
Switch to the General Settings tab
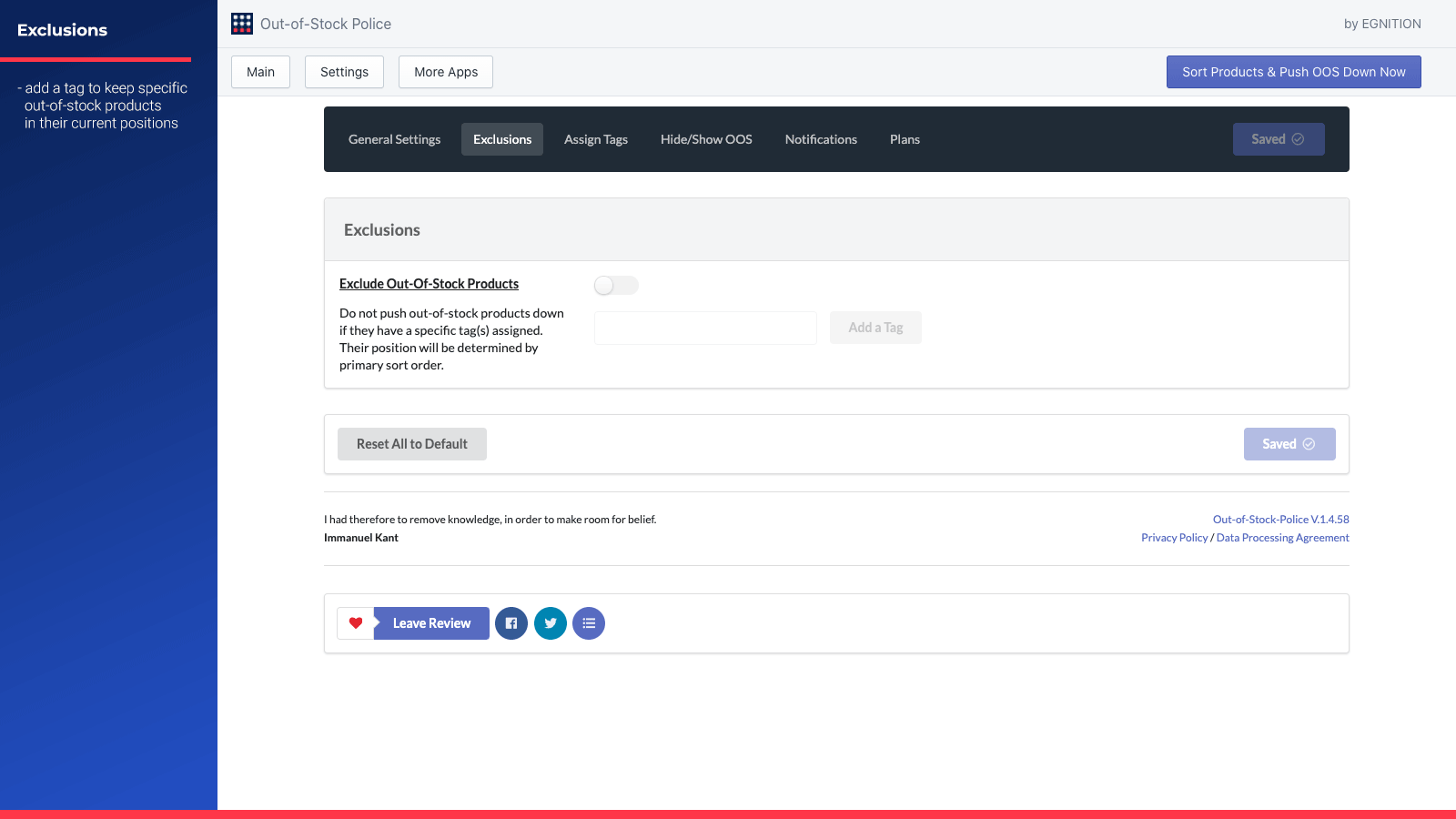(x=394, y=139)
